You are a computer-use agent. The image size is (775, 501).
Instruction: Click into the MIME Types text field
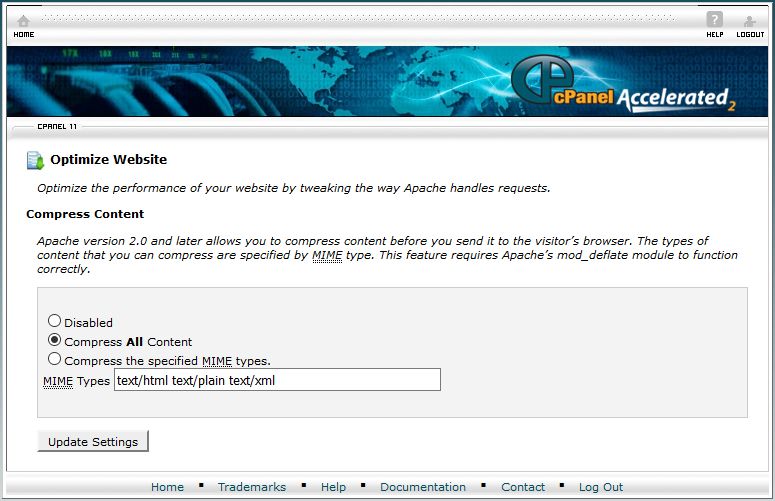pos(277,380)
